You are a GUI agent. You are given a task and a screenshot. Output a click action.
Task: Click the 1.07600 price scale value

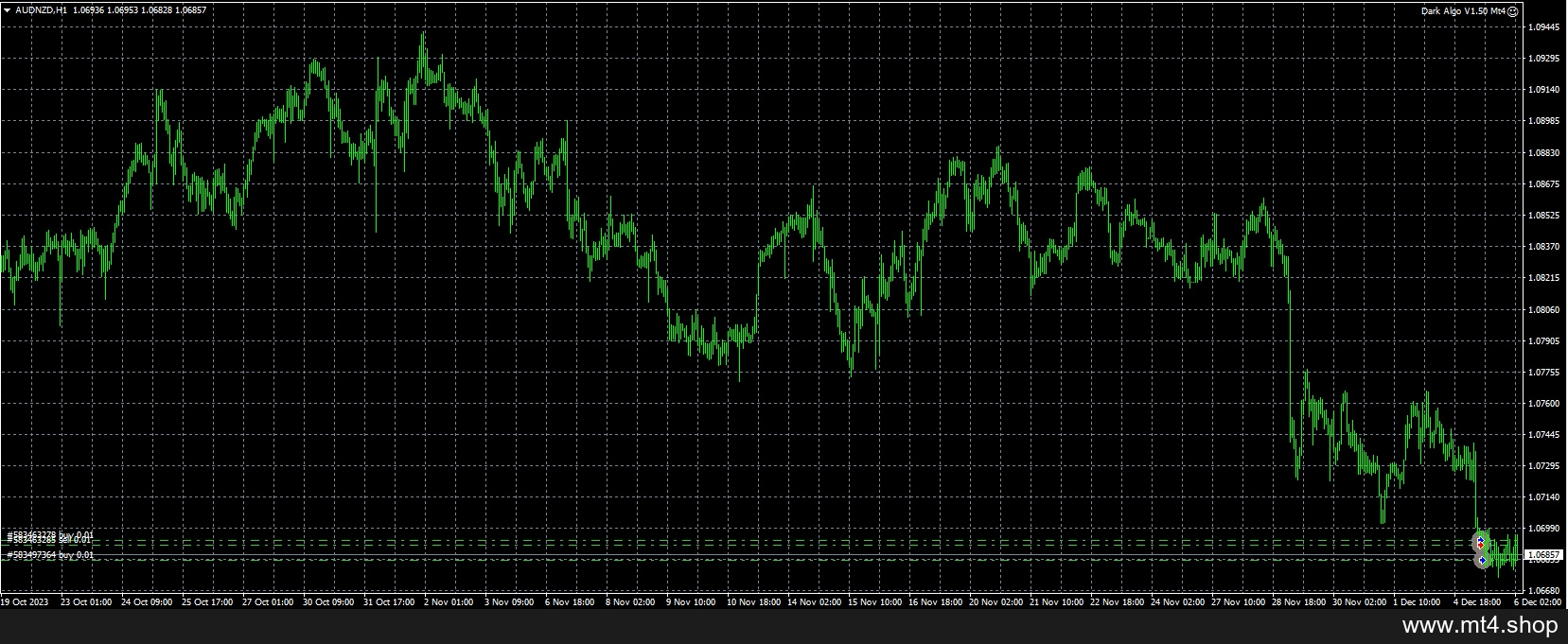point(1544,404)
